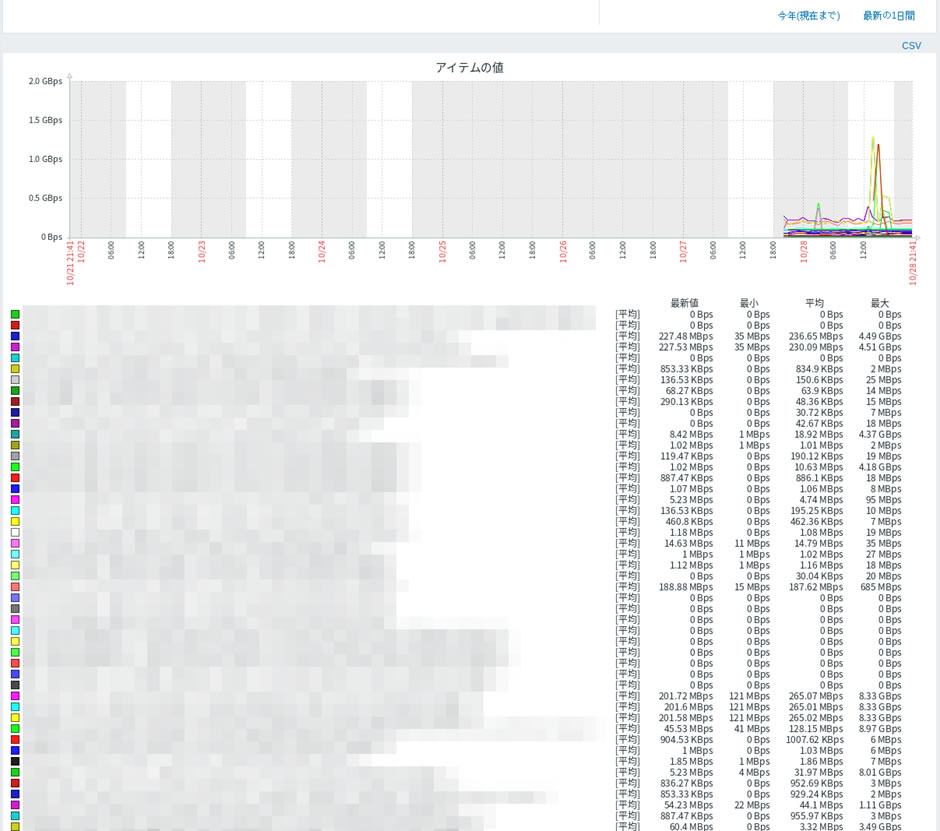Download data via the CSV link
This screenshot has width=940, height=831.
pyautogui.click(x=911, y=46)
